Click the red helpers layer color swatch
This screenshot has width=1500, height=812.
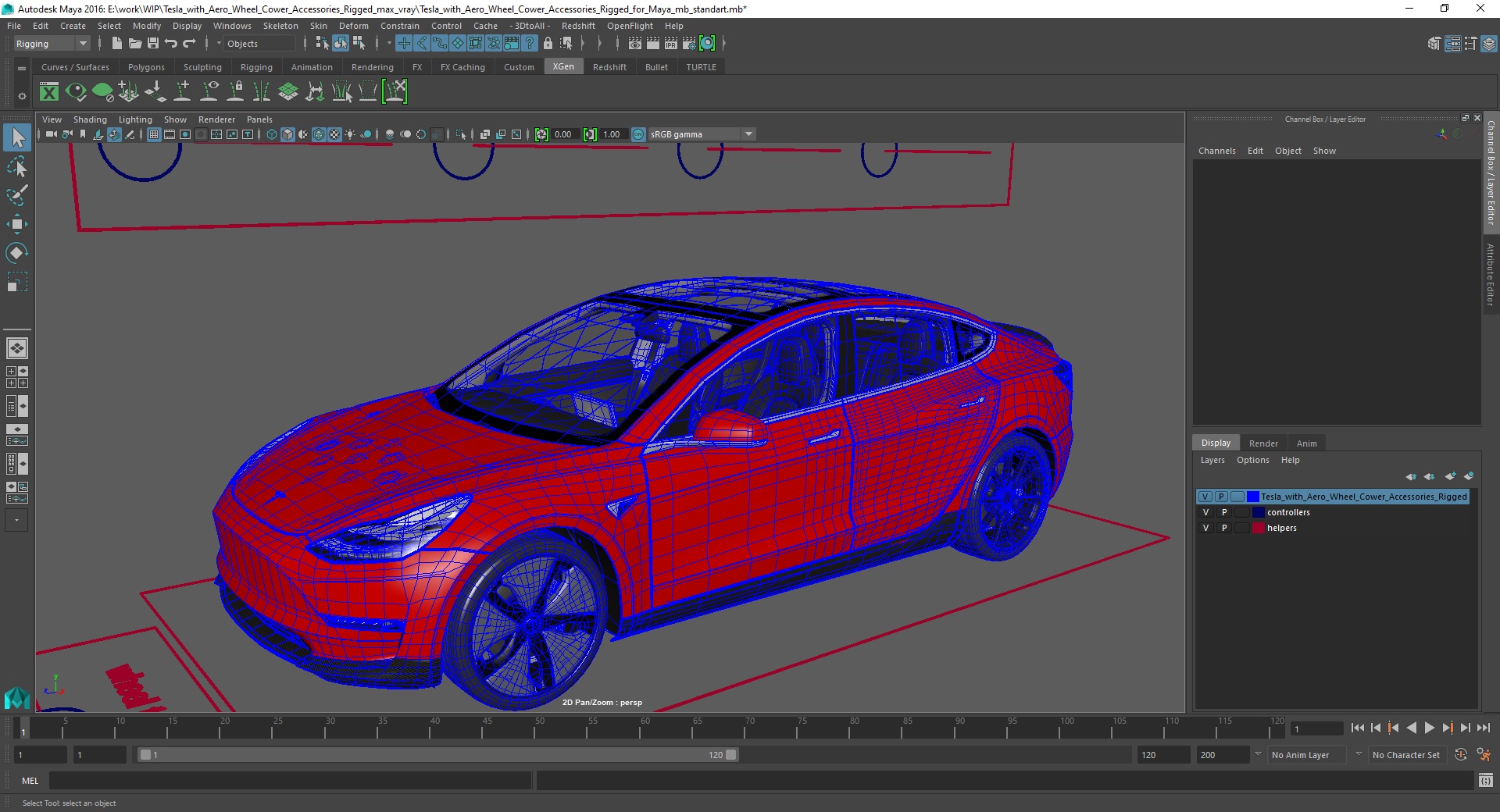click(1258, 528)
